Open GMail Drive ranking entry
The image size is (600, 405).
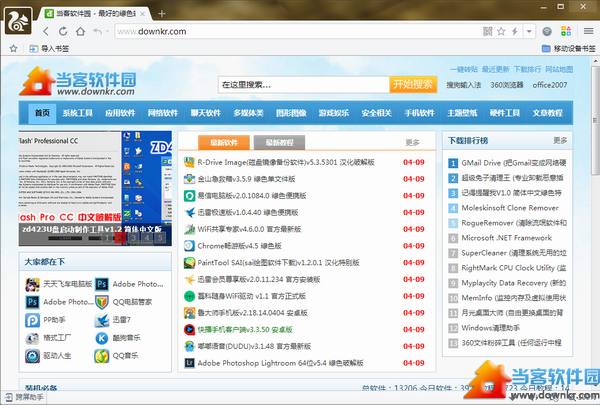(x=514, y=163)
